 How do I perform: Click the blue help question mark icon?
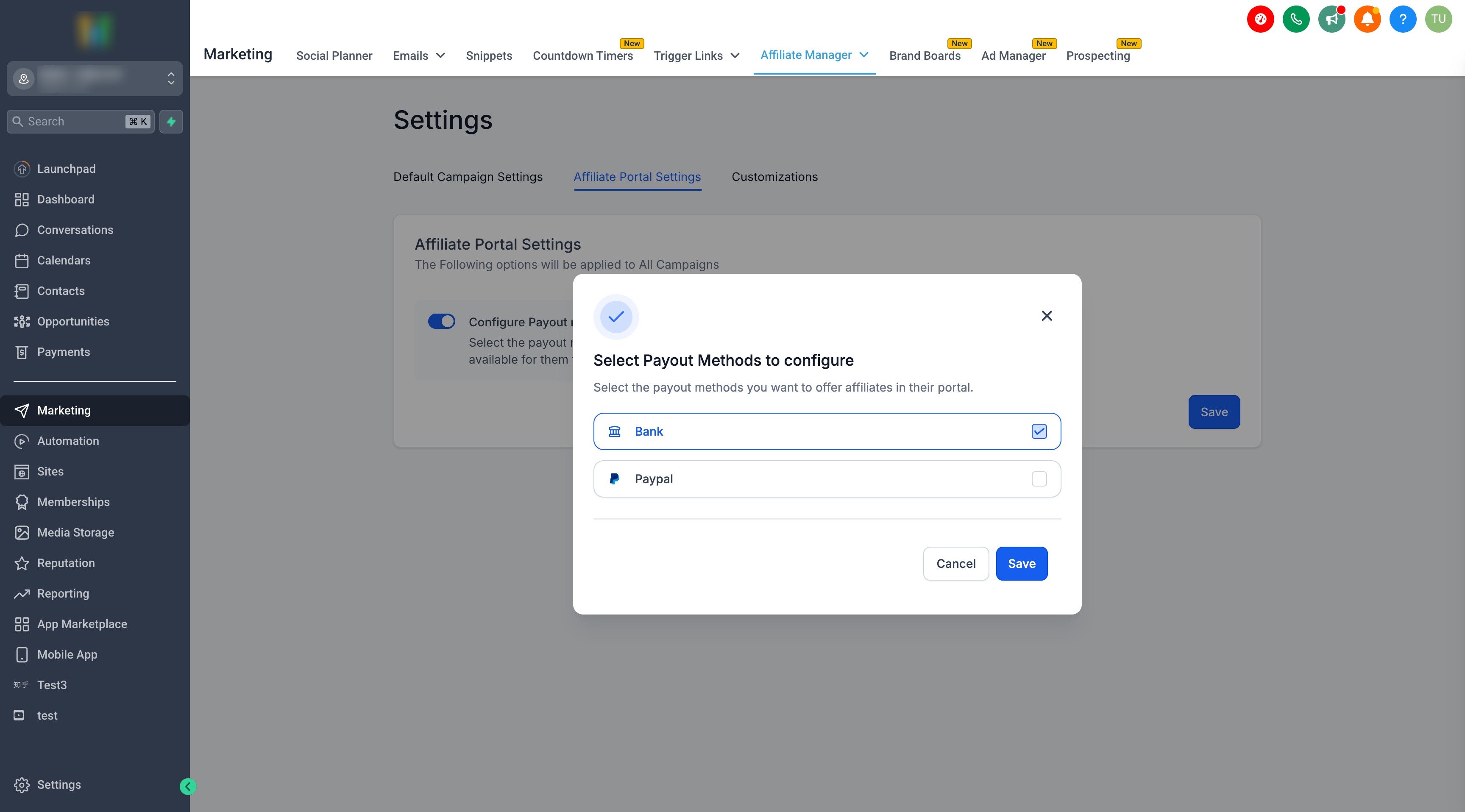coord(1402,19)
